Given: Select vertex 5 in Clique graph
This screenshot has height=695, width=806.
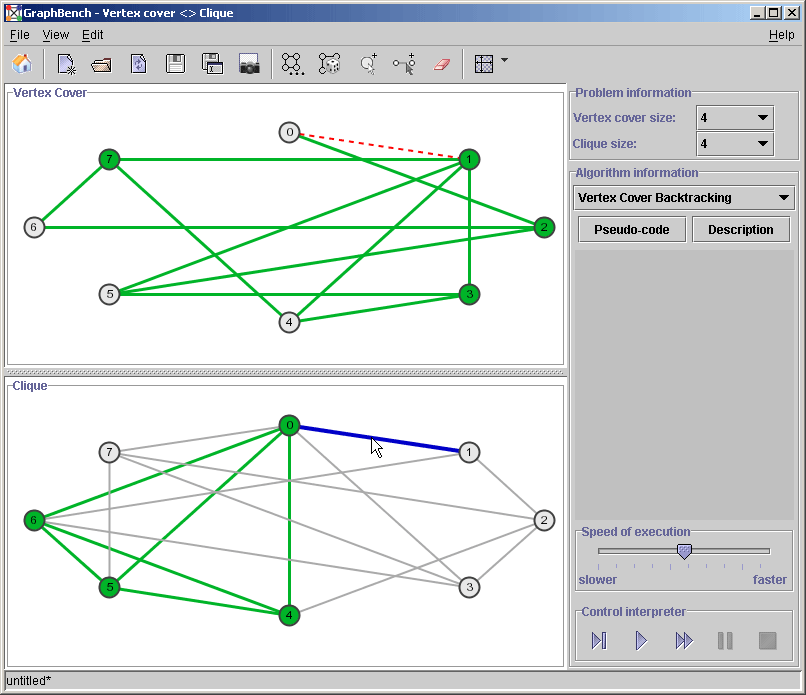Looking at the screenshot, I should pyautogui.click(x=109, y=587).
